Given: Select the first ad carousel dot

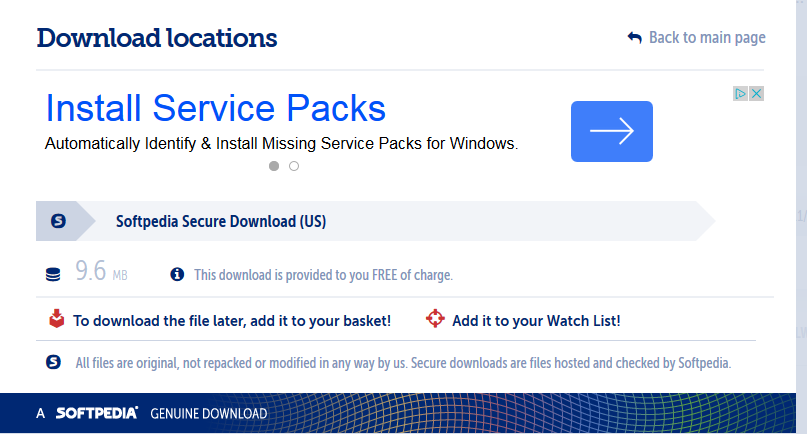Looking at the screenshot, I should click(274, 166).
